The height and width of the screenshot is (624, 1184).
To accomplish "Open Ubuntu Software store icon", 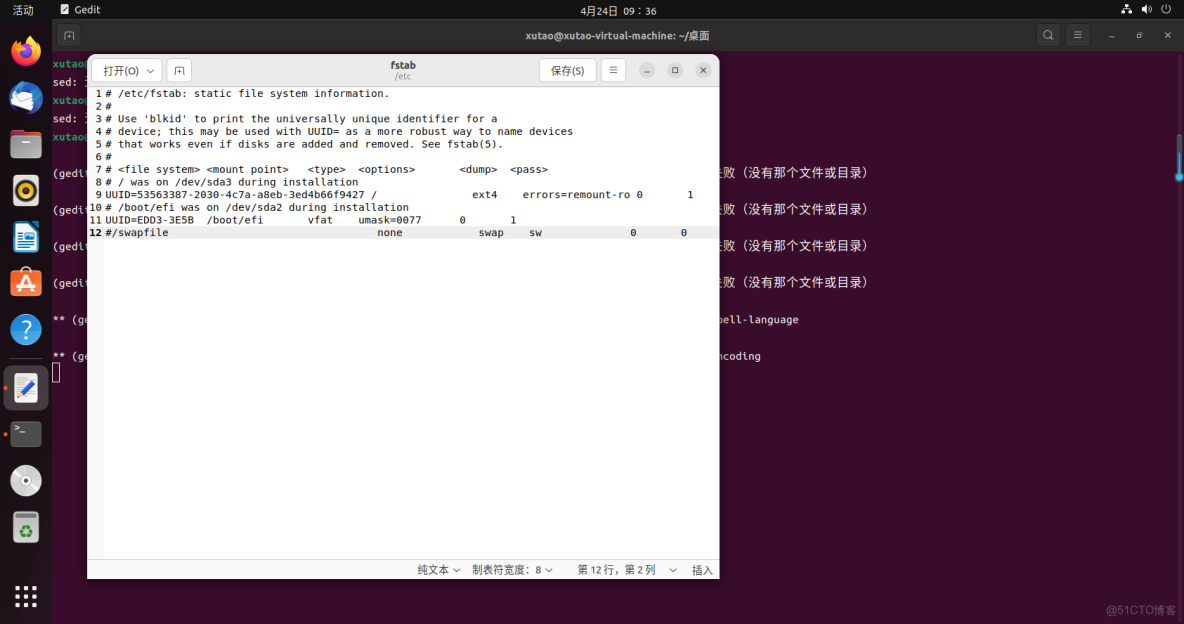I will click(26, 283).
